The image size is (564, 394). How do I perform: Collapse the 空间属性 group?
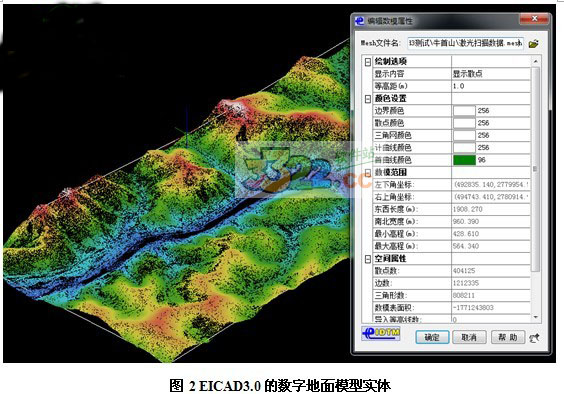(x=368, y=259)
